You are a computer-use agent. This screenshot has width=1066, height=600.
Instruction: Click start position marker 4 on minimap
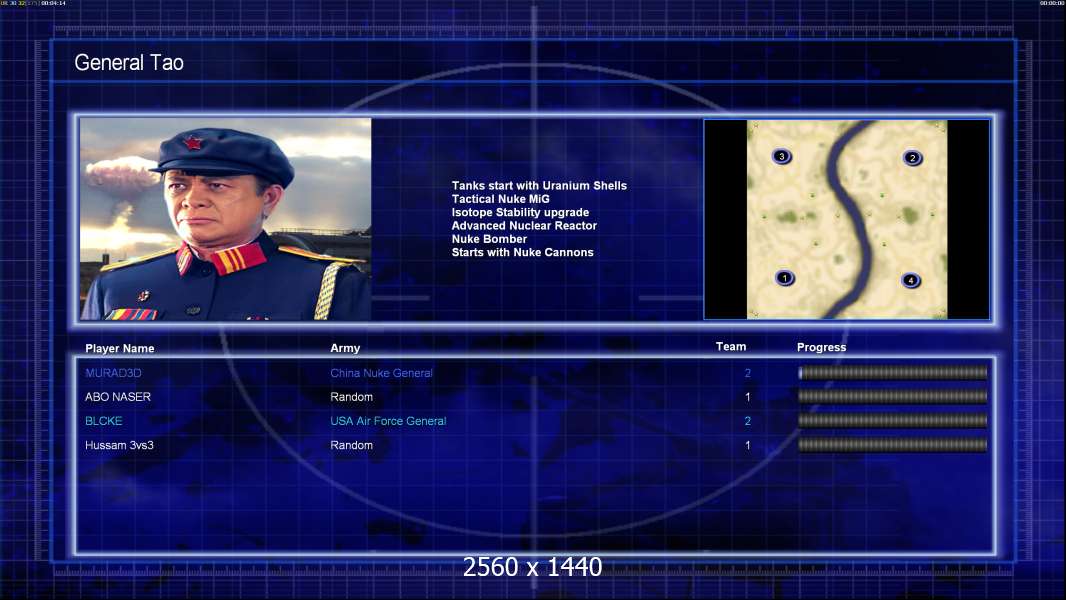pos(911,280)
